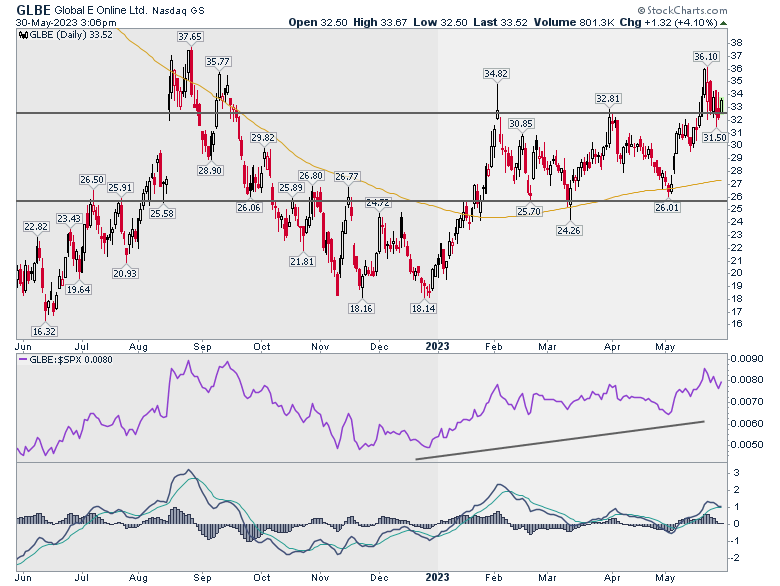Viewport: 780px width, 586px height.
Task: Click the 22.82 price annotation
Action: [36, 227]
